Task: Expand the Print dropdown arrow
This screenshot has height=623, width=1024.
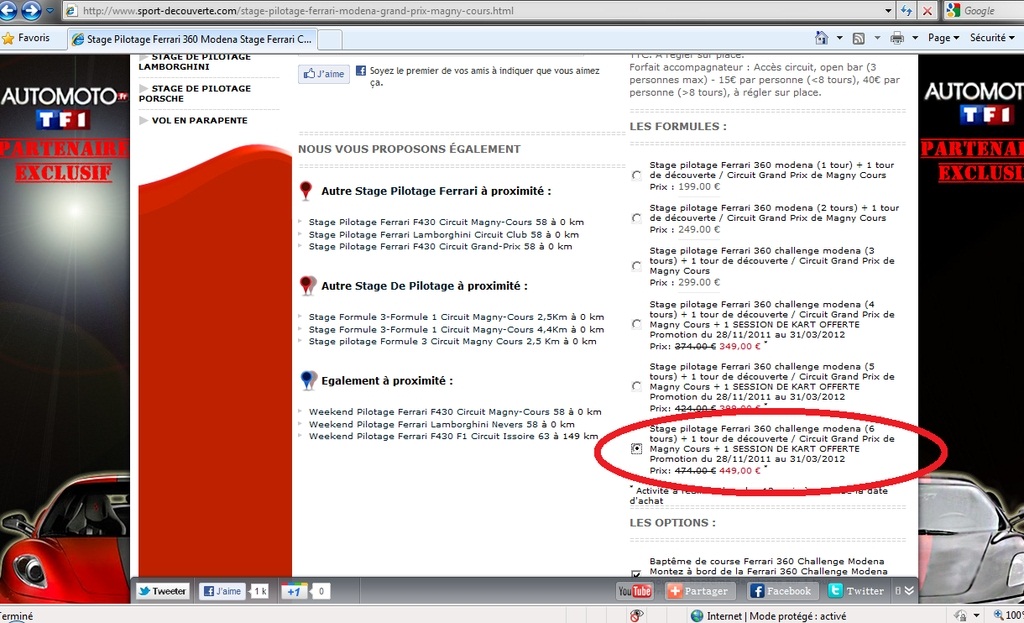Action: click(x=915, y=38)
